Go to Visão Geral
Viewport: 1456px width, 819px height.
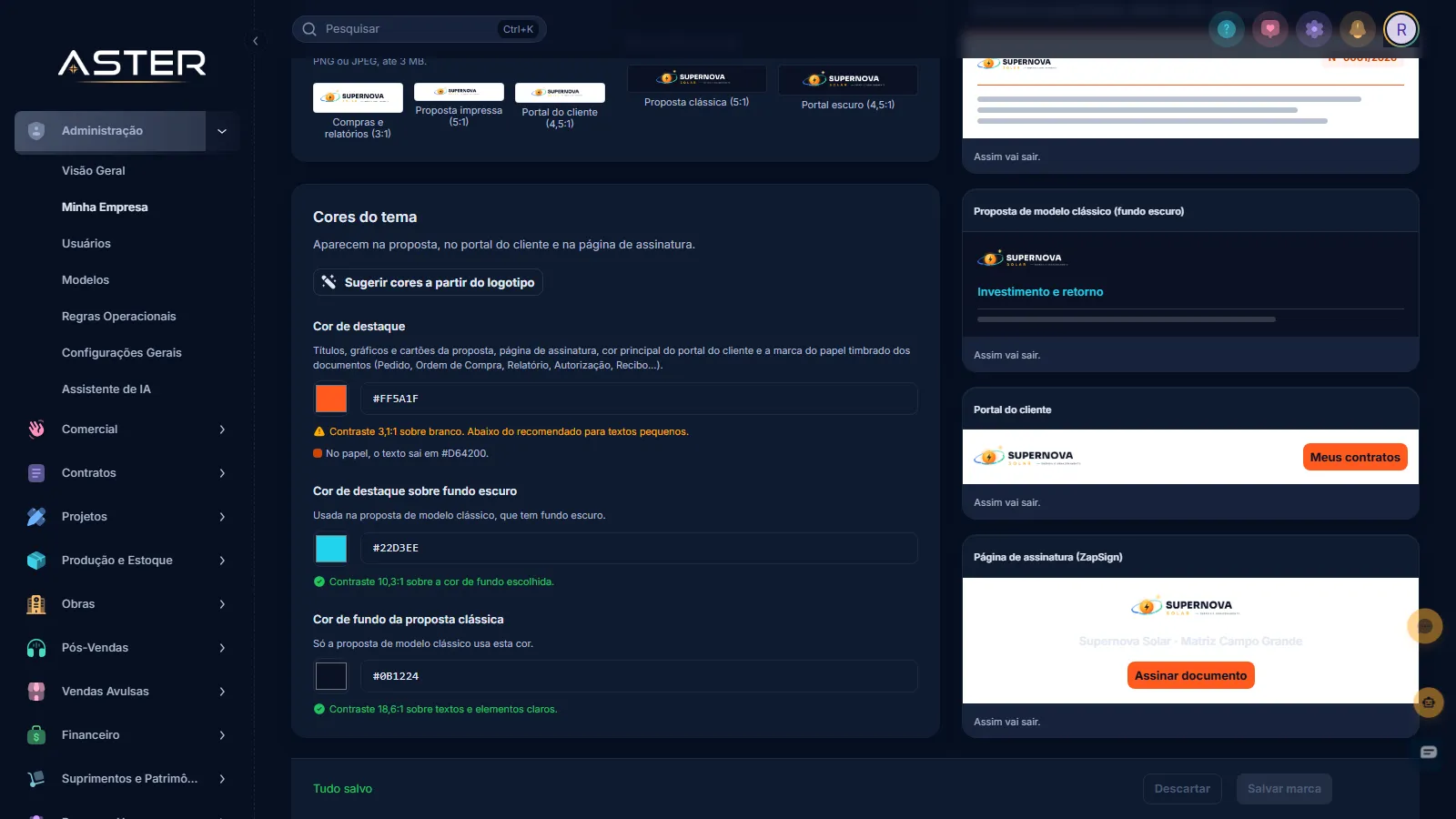pyautogui.click(x=94, y=171)
